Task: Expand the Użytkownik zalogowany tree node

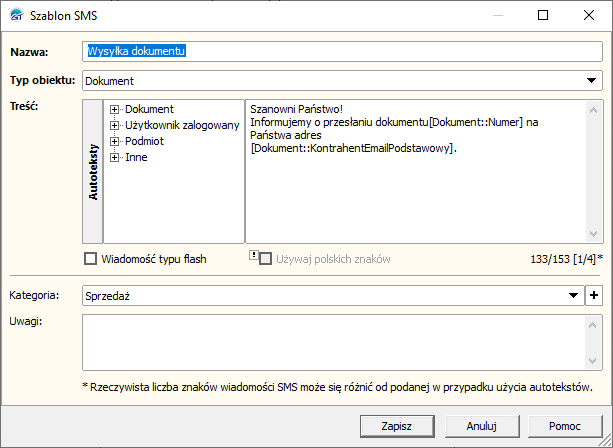Action: (115, 125)
